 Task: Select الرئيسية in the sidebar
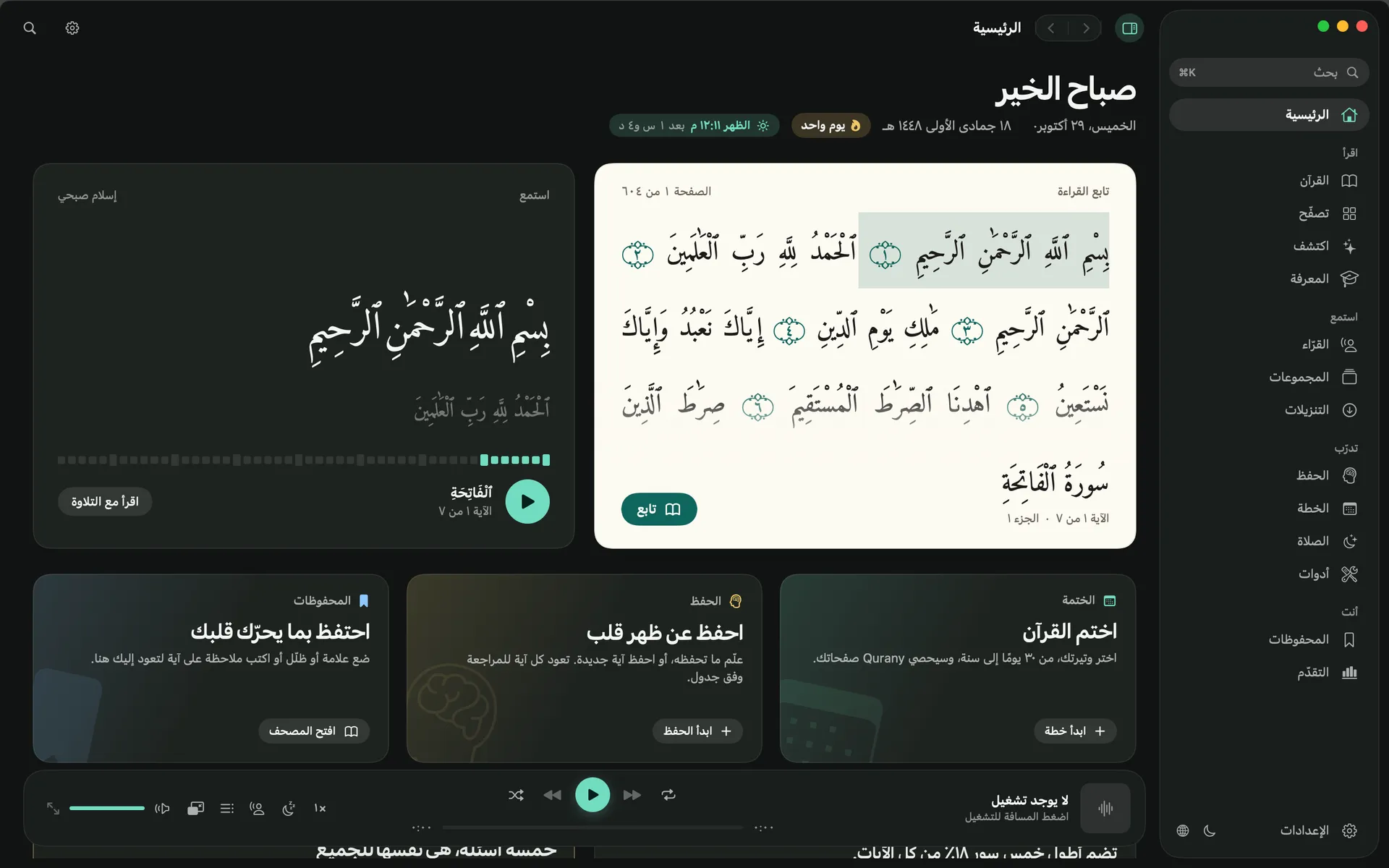pyautogui.click(x=1268, y=115)
